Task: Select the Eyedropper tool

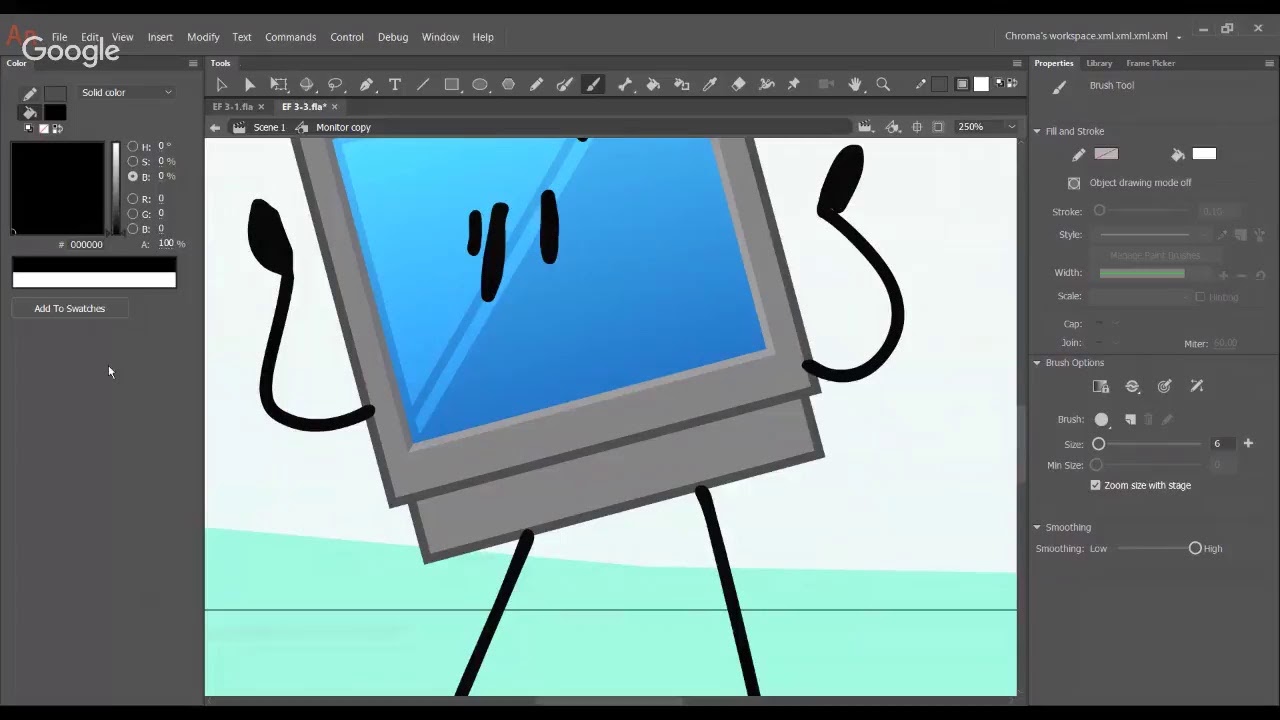Action: [710, 85]
